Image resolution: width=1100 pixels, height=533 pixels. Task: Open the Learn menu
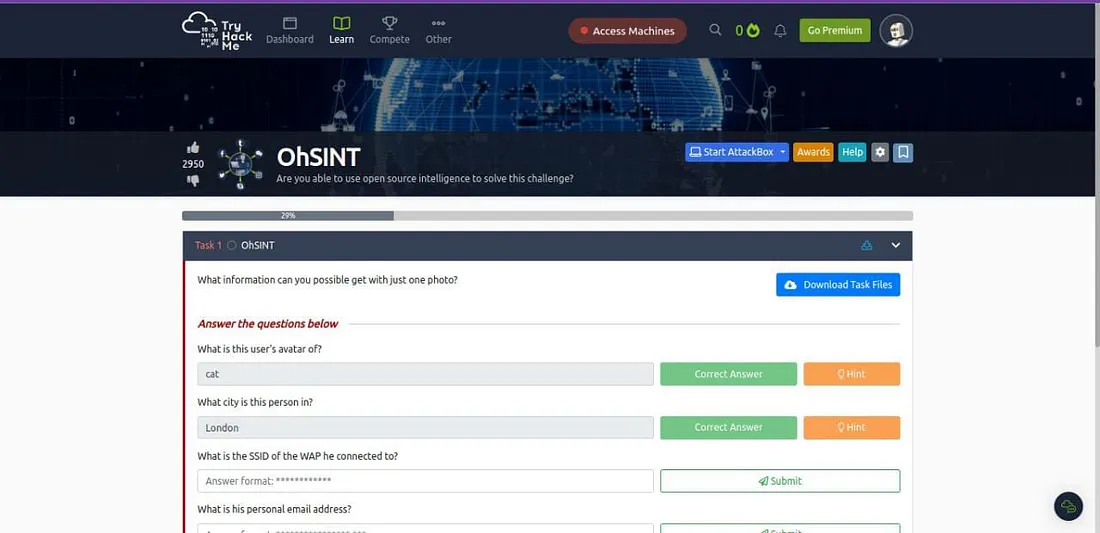342,31
